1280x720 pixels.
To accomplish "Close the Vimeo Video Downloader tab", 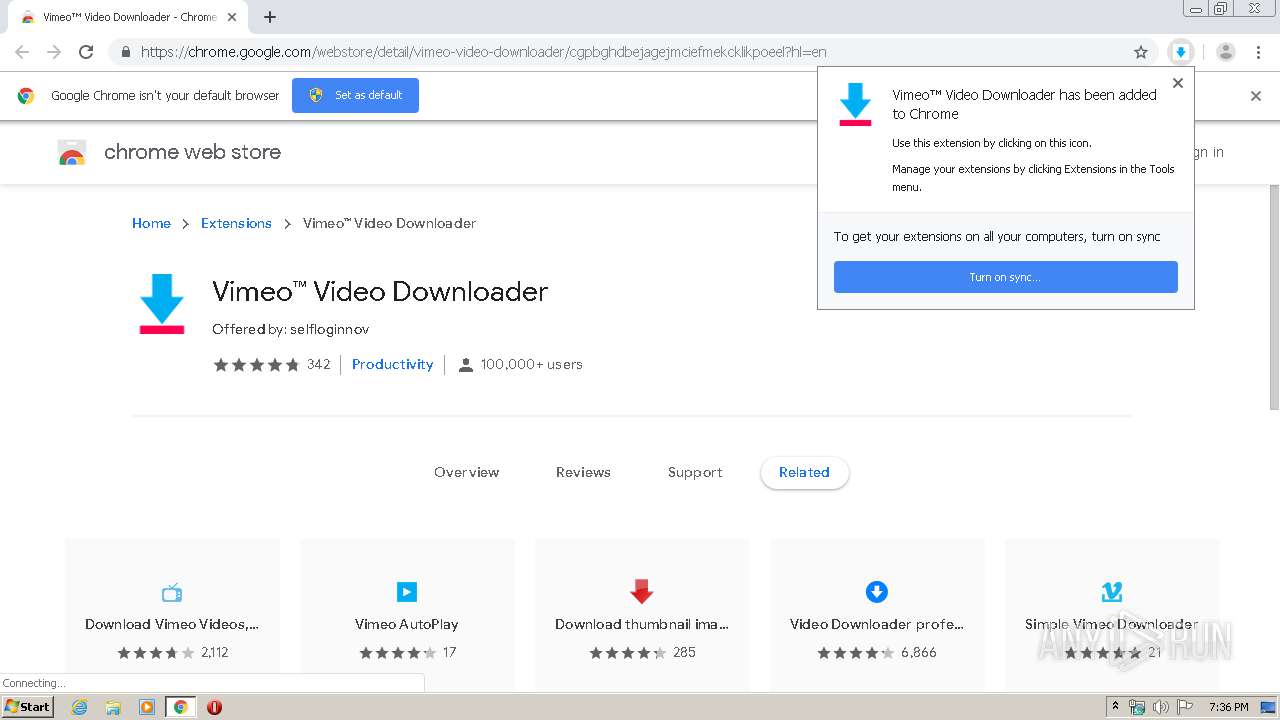I will (231, 17).
